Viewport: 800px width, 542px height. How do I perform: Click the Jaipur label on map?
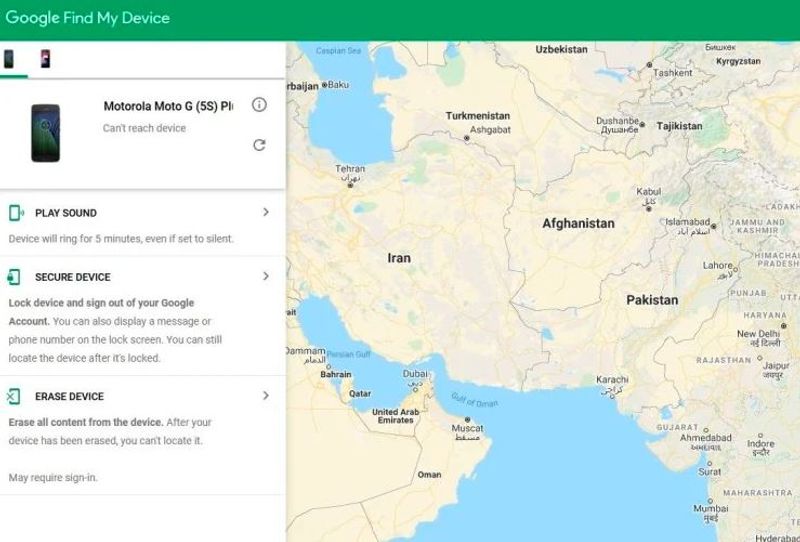click(776, 365)
